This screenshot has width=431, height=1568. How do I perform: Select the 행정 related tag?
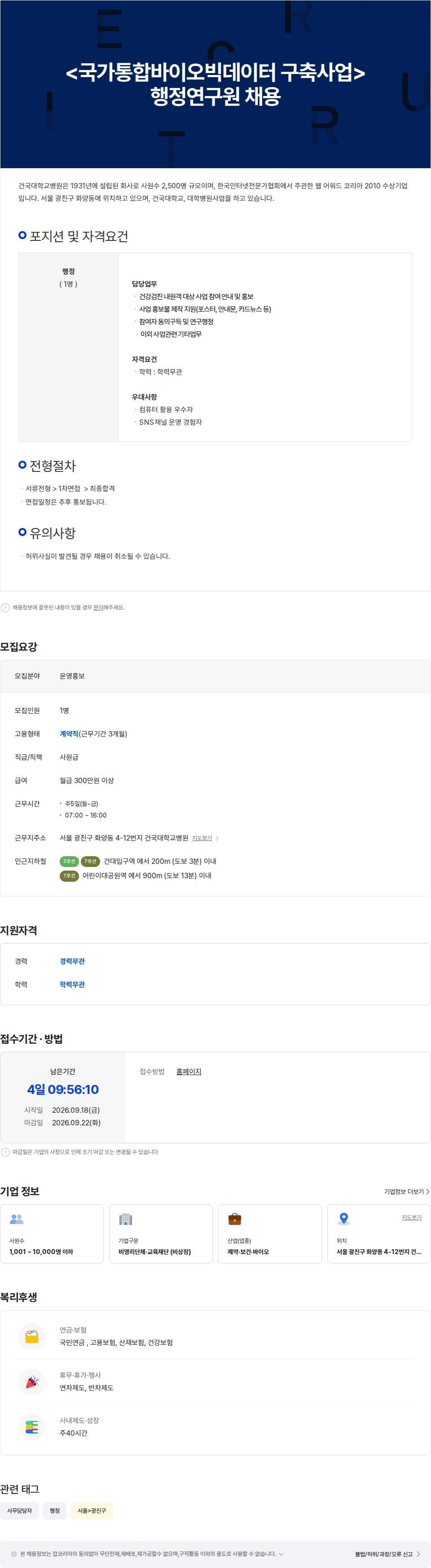(x=55, y=1510)
